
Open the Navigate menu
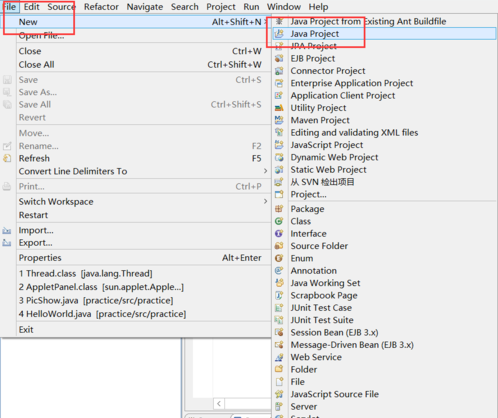click(x=145, y=7)
